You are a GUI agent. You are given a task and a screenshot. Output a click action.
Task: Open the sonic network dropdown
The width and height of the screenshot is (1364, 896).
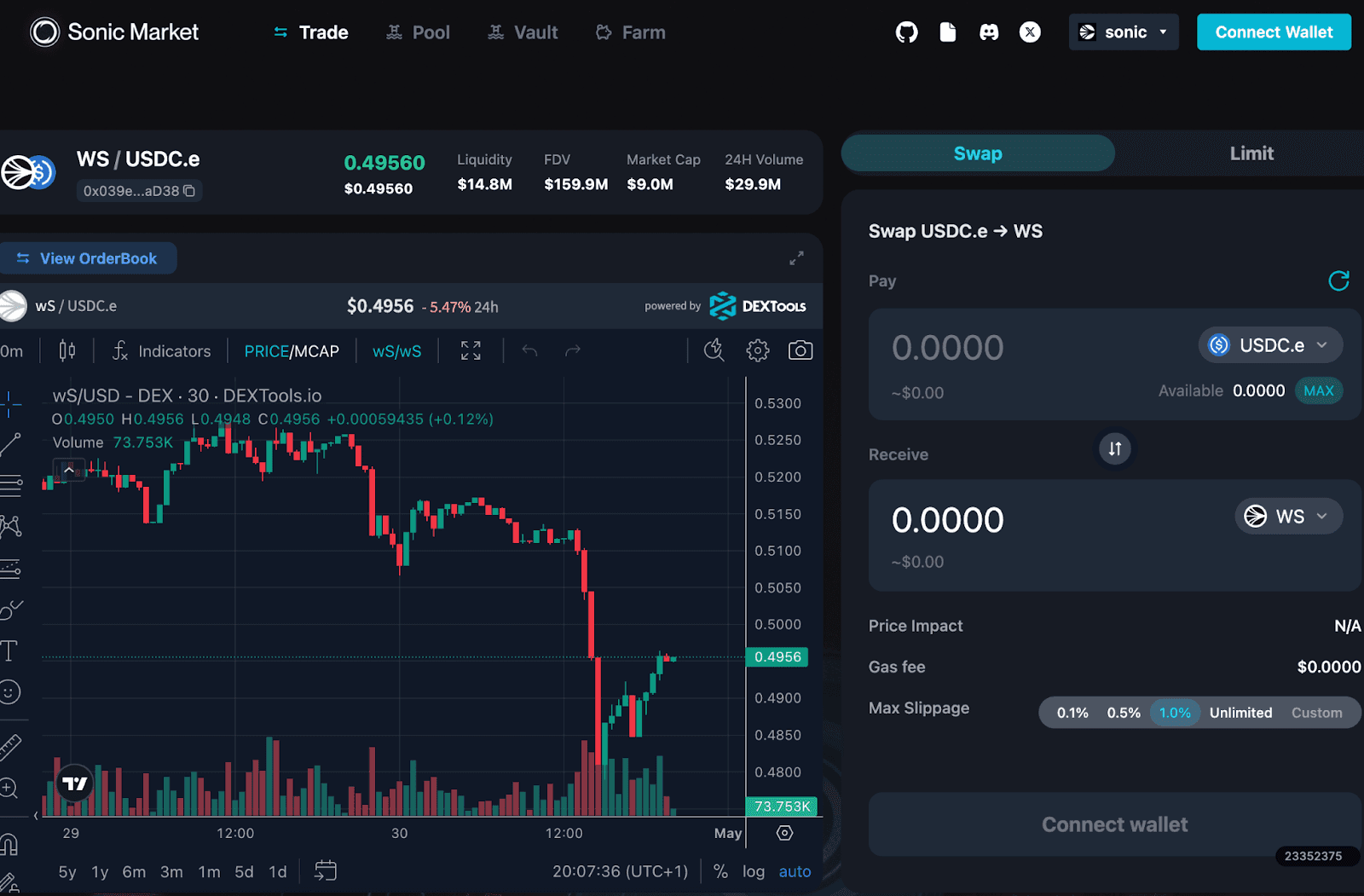pos(1124,32)
